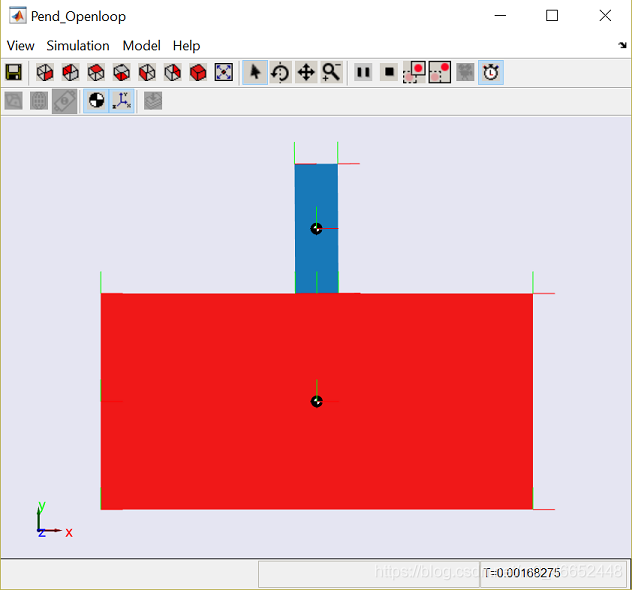Click the dock window arrow at top right
This screenshot has height=590, width=632.
[622, 45]
